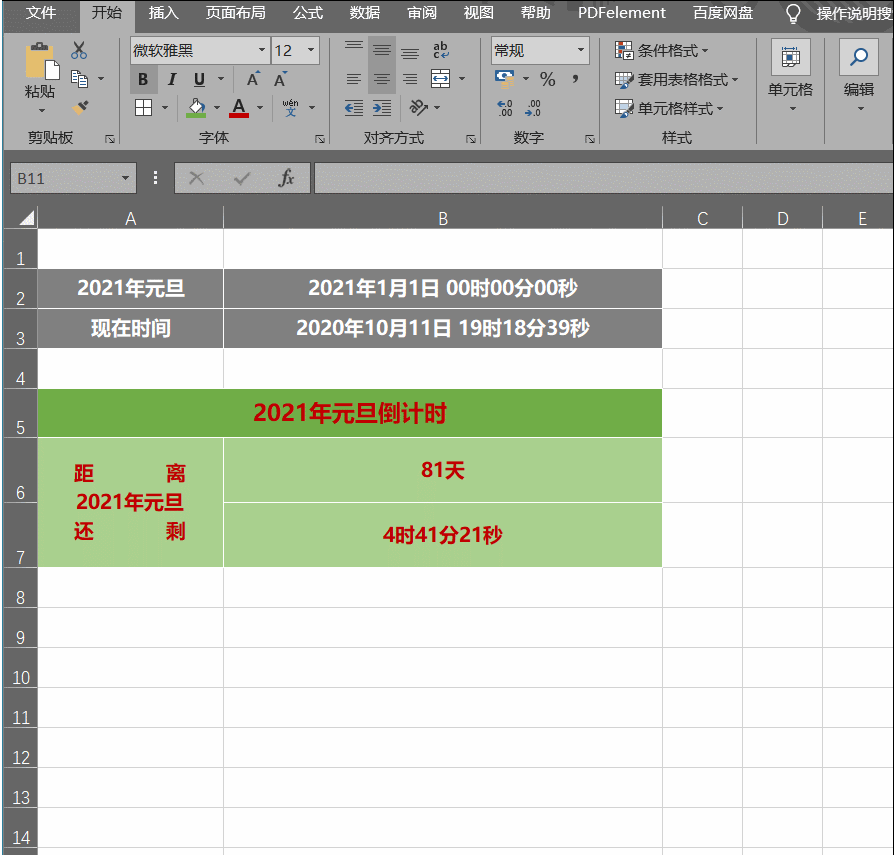Apply comma style separator
Image resolution: width=894 pixels, height=855 pixels.
tap(576, 79)
